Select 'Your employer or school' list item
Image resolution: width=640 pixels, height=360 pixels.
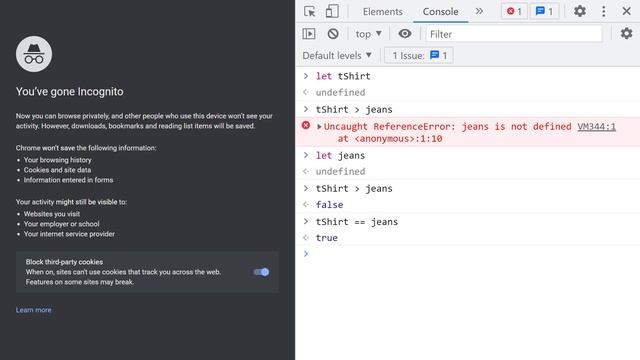61,224
